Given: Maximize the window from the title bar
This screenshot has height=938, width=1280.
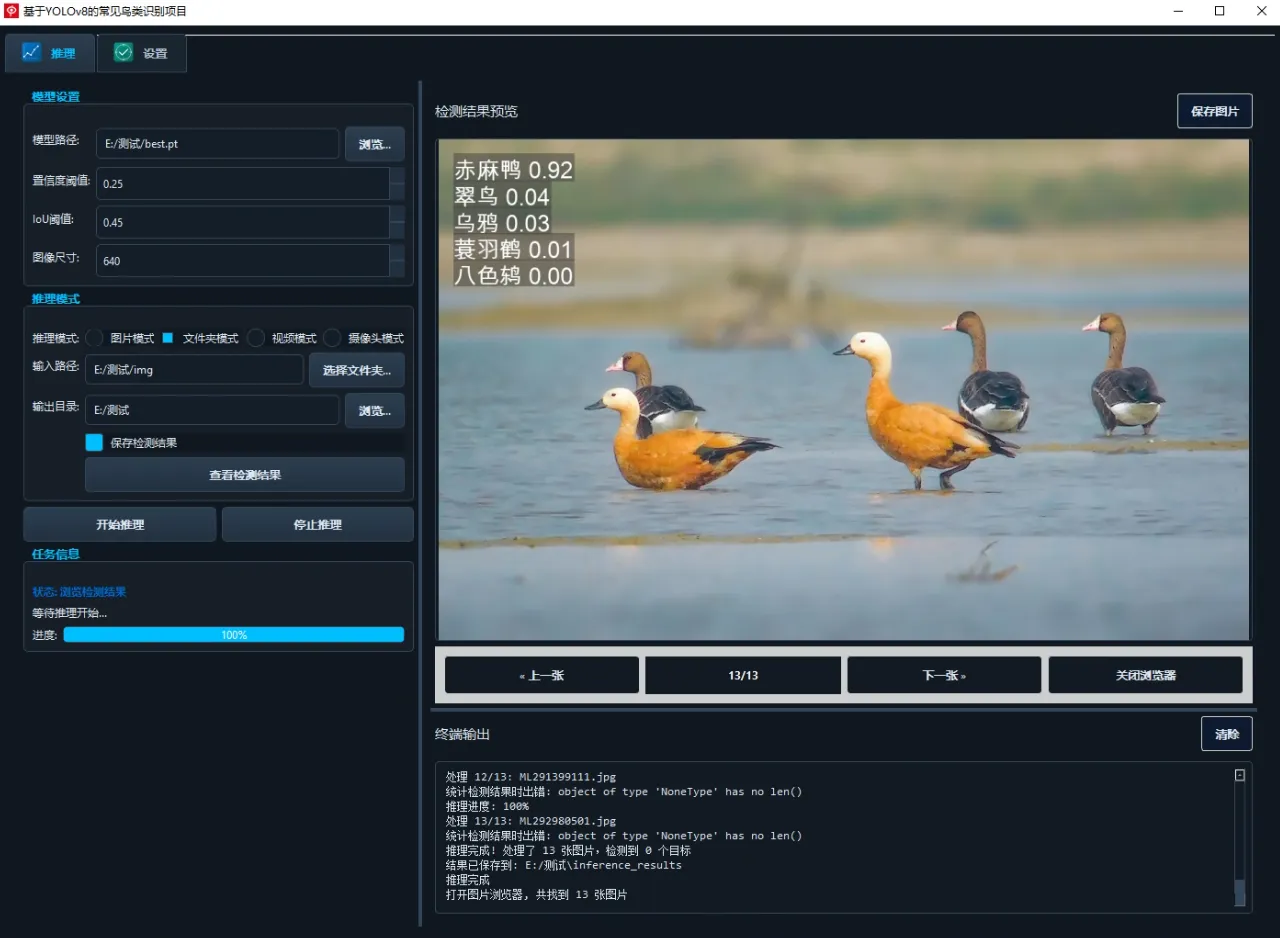Looking at the screenshot, I should pos(1219,11).
